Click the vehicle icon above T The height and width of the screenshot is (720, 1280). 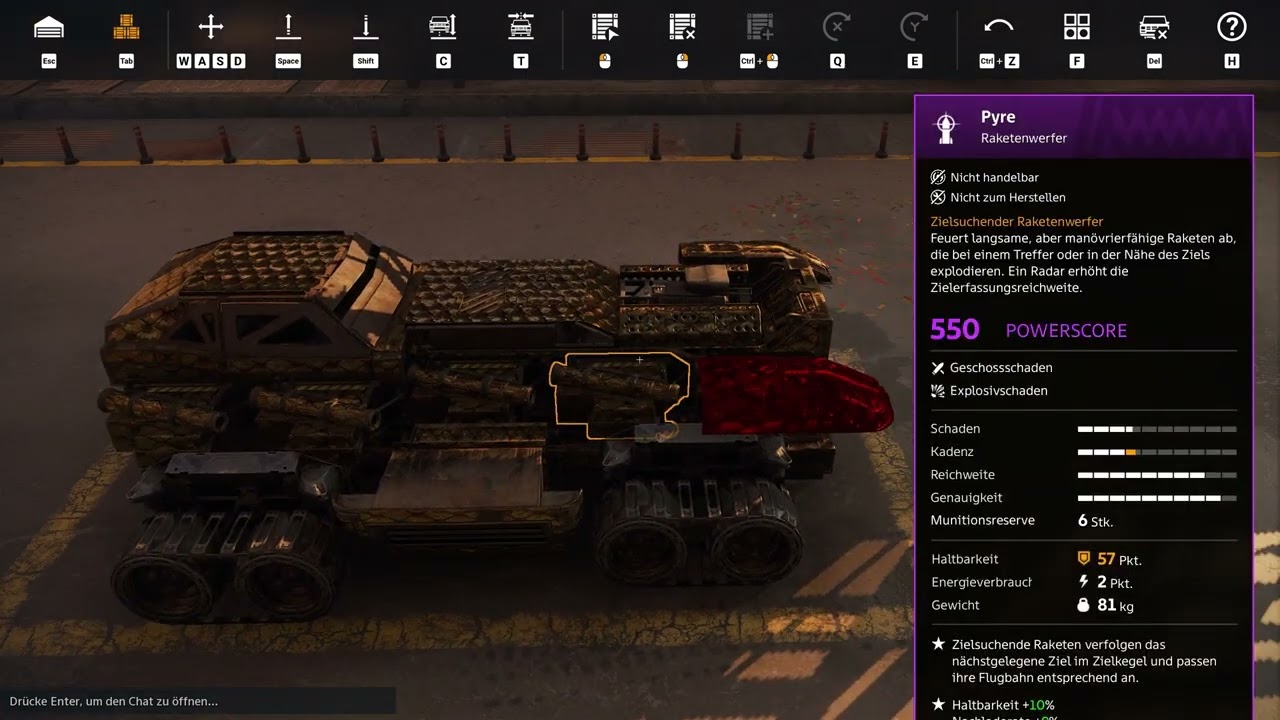click(x=521, y=27)
